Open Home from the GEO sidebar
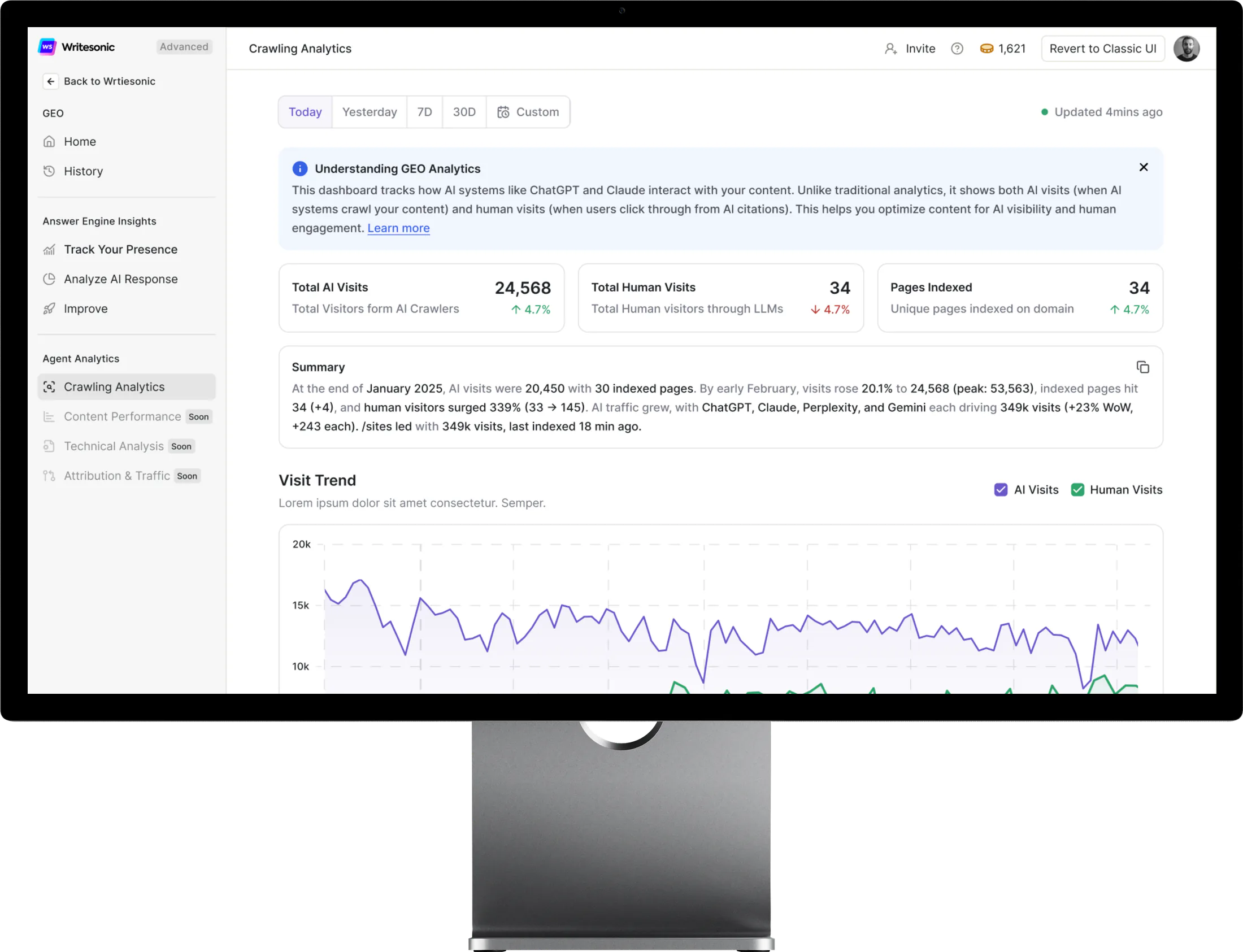Viewport: 1243px width, 952px height. coord(127,142)
